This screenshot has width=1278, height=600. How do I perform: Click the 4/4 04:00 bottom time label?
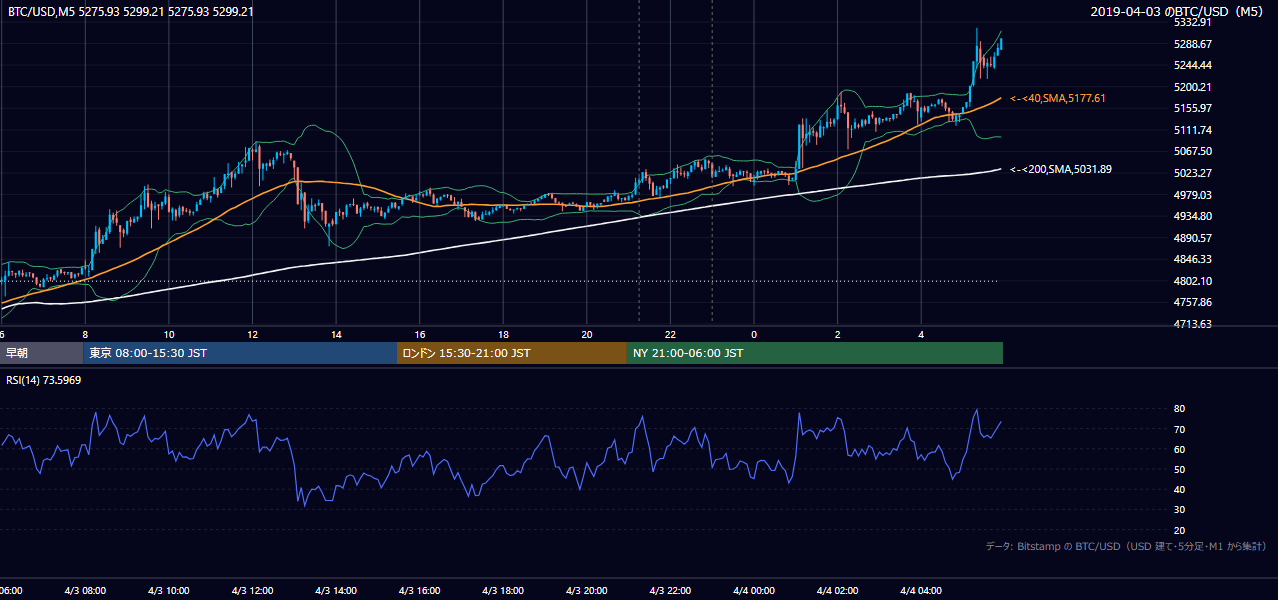(x=922, y=591)
